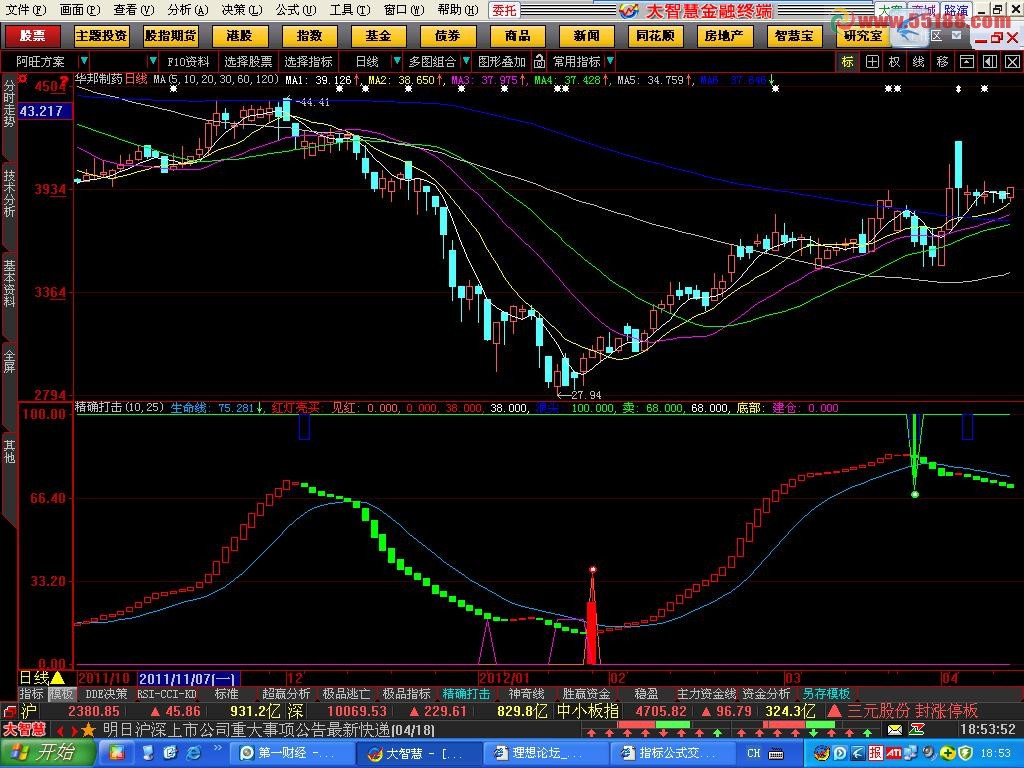Click the blue rectangle marker near April
The width and height of the screenshot is (1024, 768).
coord(967,426)
